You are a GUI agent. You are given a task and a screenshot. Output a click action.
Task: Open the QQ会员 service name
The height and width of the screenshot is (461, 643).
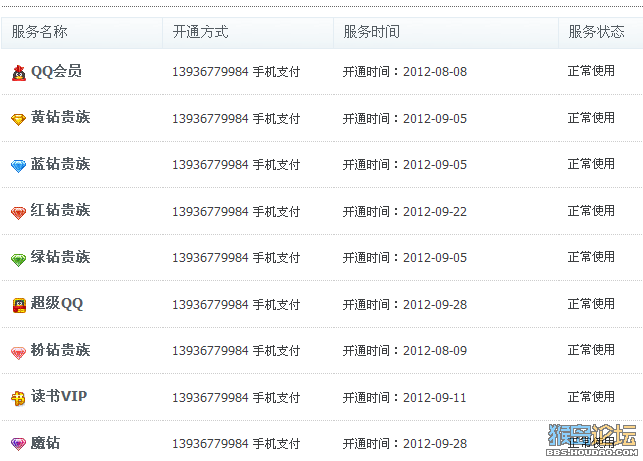click(x=56, y=71)
